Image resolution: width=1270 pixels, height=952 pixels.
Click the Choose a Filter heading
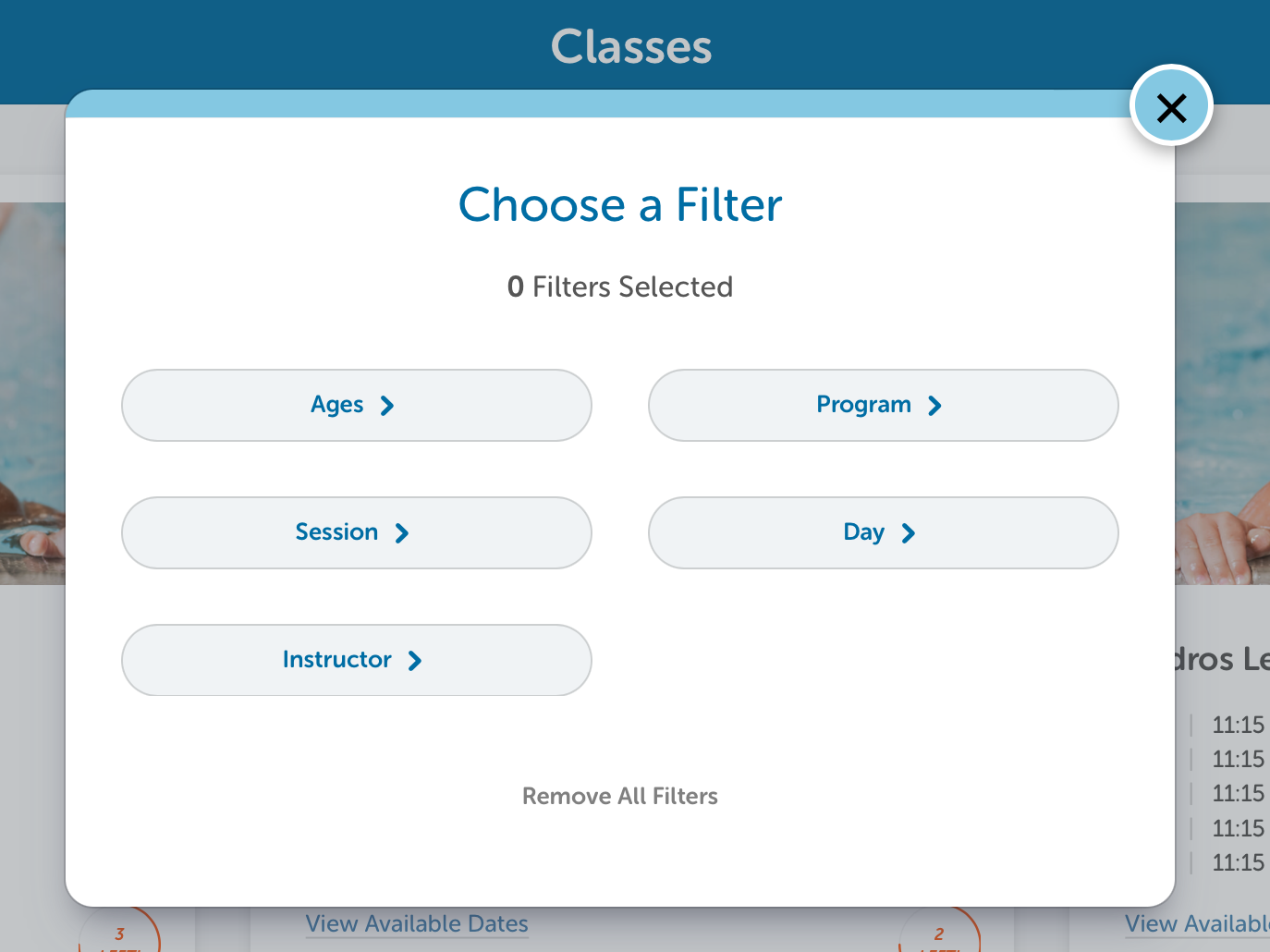tap(620, 205)
